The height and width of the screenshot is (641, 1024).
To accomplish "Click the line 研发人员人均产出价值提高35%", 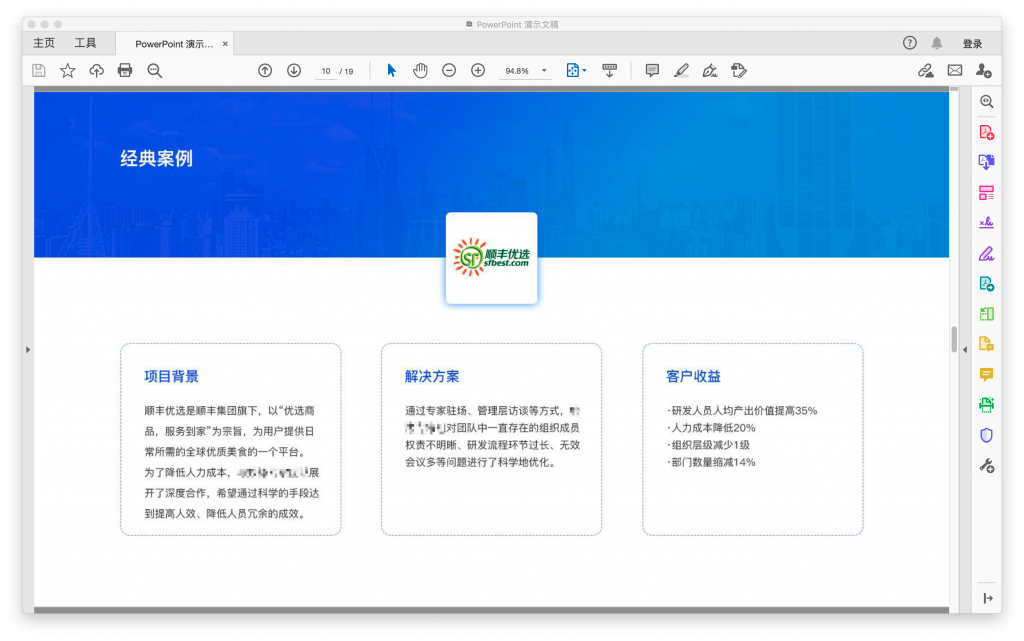I will tap(742, 411).
